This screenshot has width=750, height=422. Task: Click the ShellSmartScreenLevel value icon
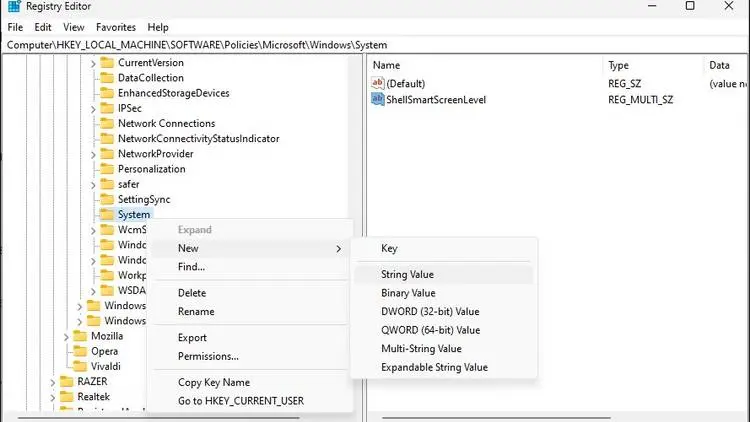pos(377,100)
